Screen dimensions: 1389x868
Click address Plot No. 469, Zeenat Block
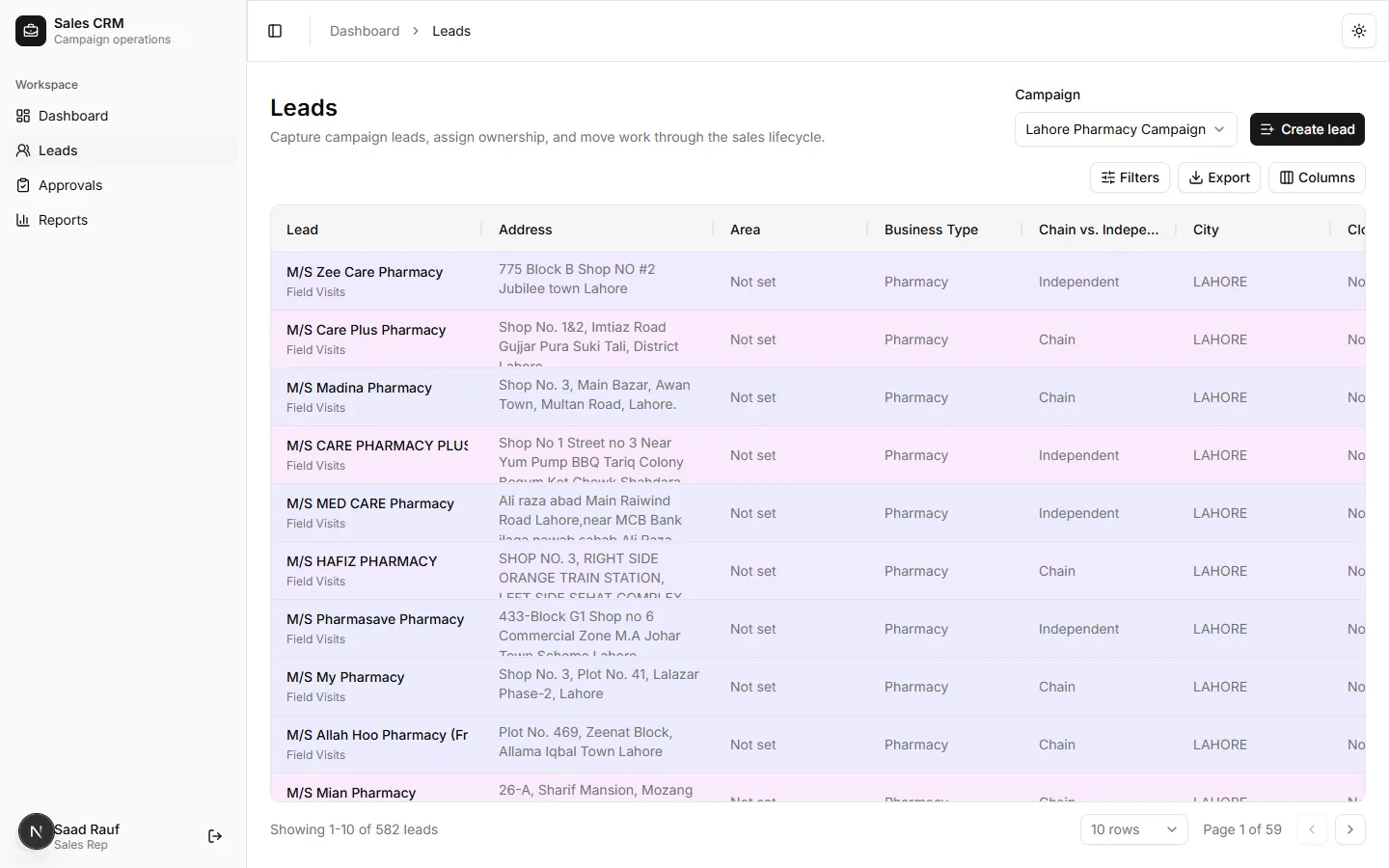[586, 742]
